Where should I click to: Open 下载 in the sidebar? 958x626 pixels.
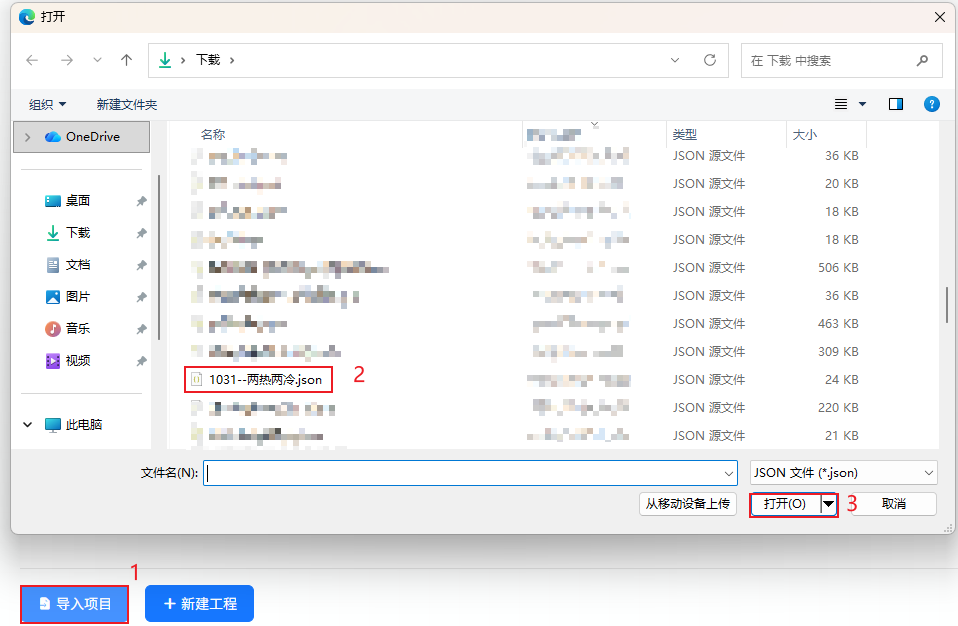click(x=78, y=233)
